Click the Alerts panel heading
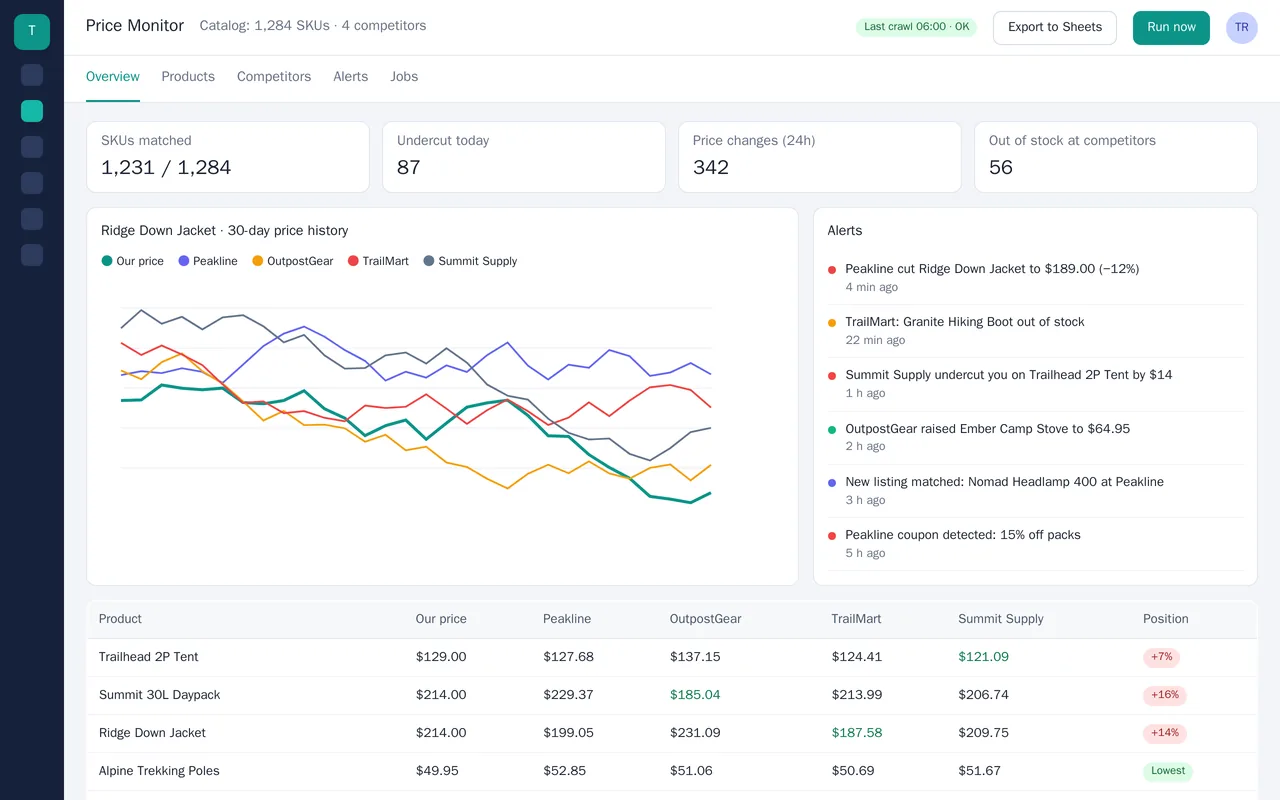This screenshot has height=800, width=1280. click(845, 231)
